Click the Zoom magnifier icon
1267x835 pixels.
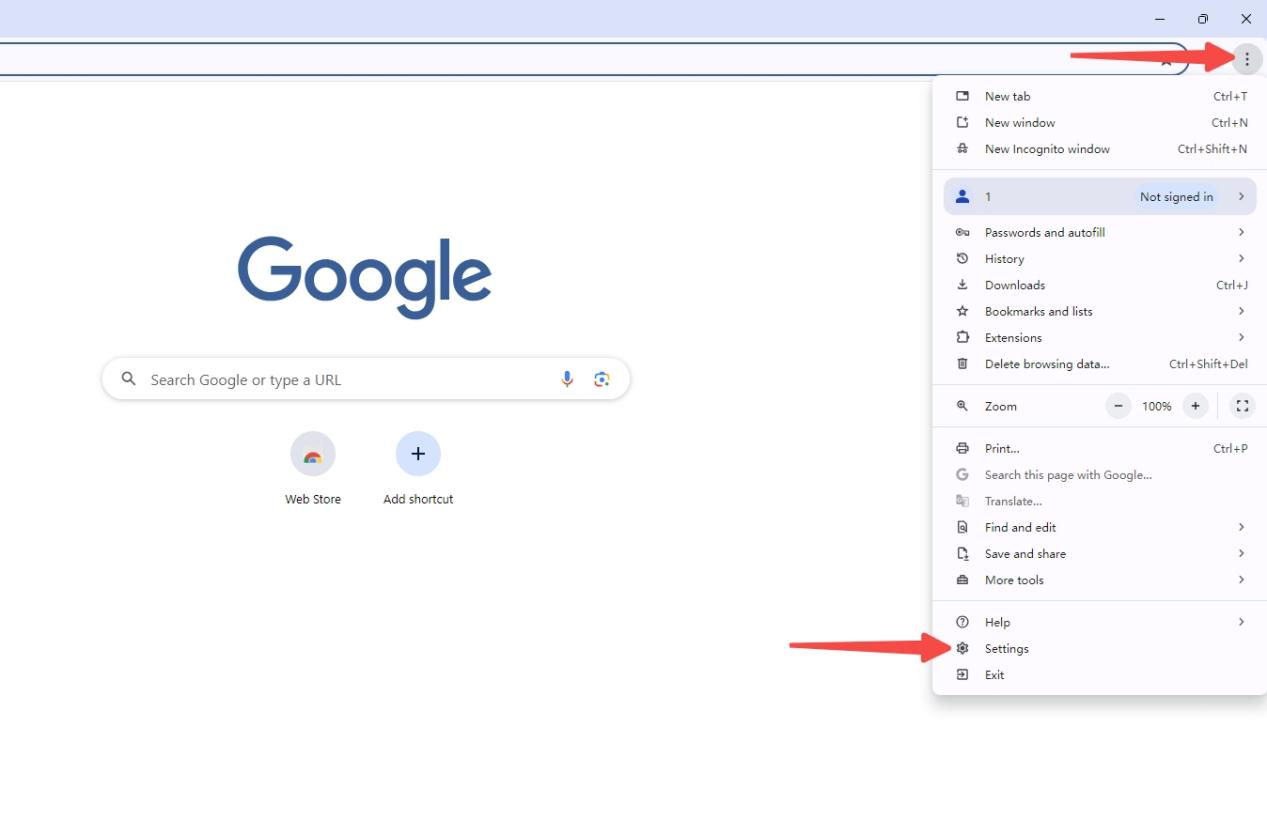point(962,406)
